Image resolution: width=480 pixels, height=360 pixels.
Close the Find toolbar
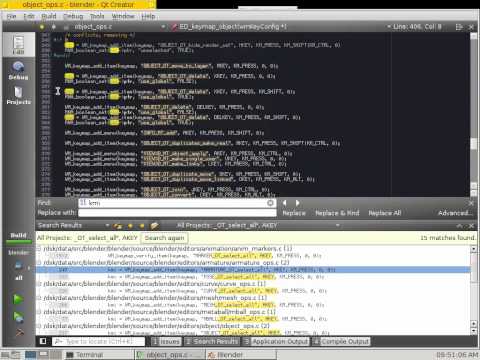tap(471, 203)
